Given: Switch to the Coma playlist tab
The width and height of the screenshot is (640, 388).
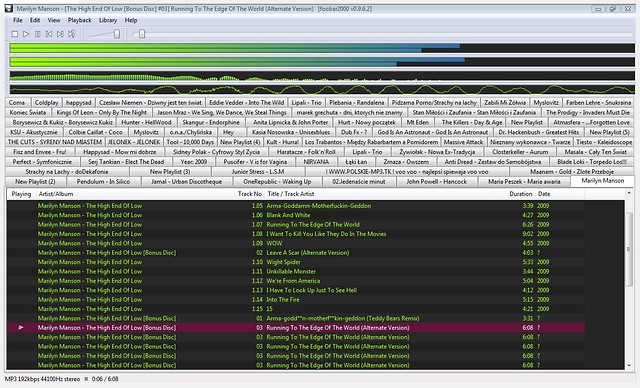Looking at the screenshot, I should 17,103.
